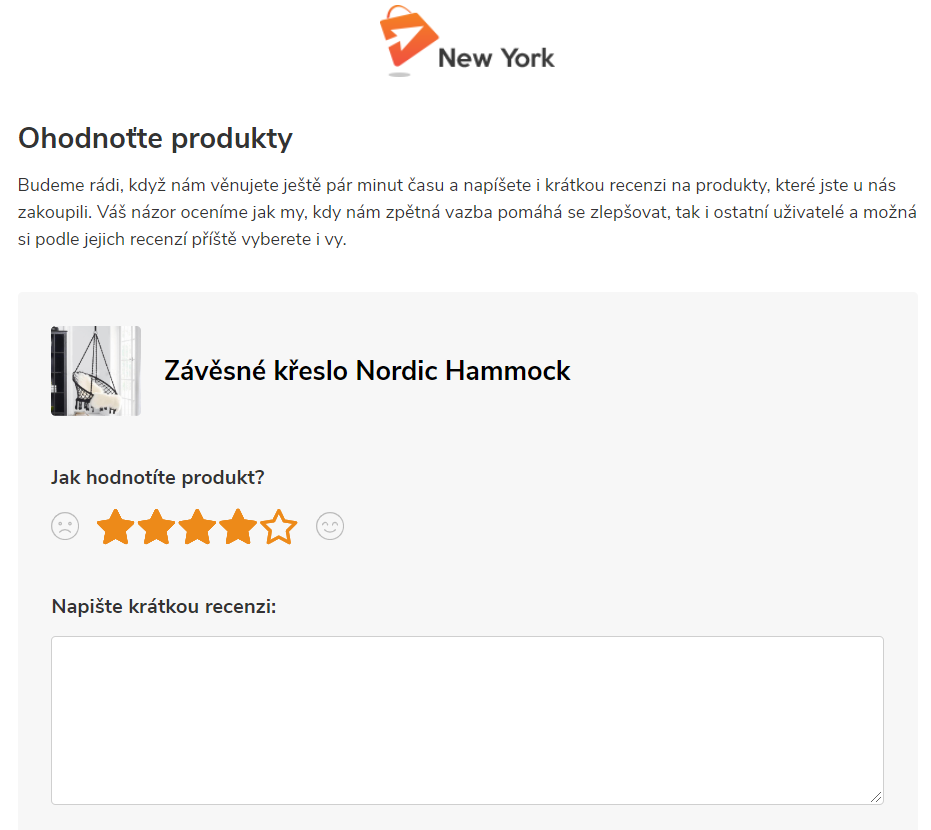Set rating to three stars
Image resolution: width=931 pixels, height=830 pixels.
coord(198,527)
